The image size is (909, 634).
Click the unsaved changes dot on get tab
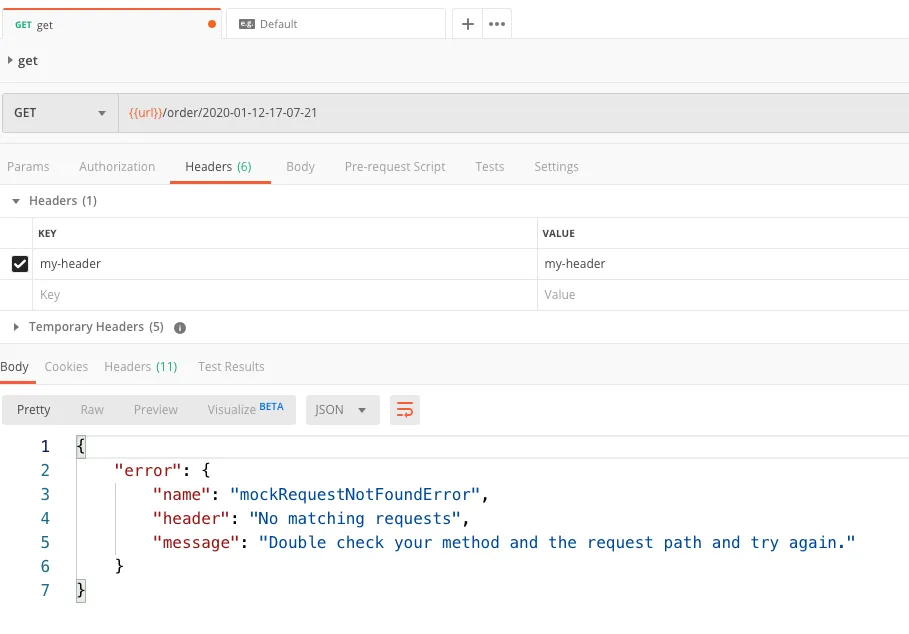click(x=212, y=24)
